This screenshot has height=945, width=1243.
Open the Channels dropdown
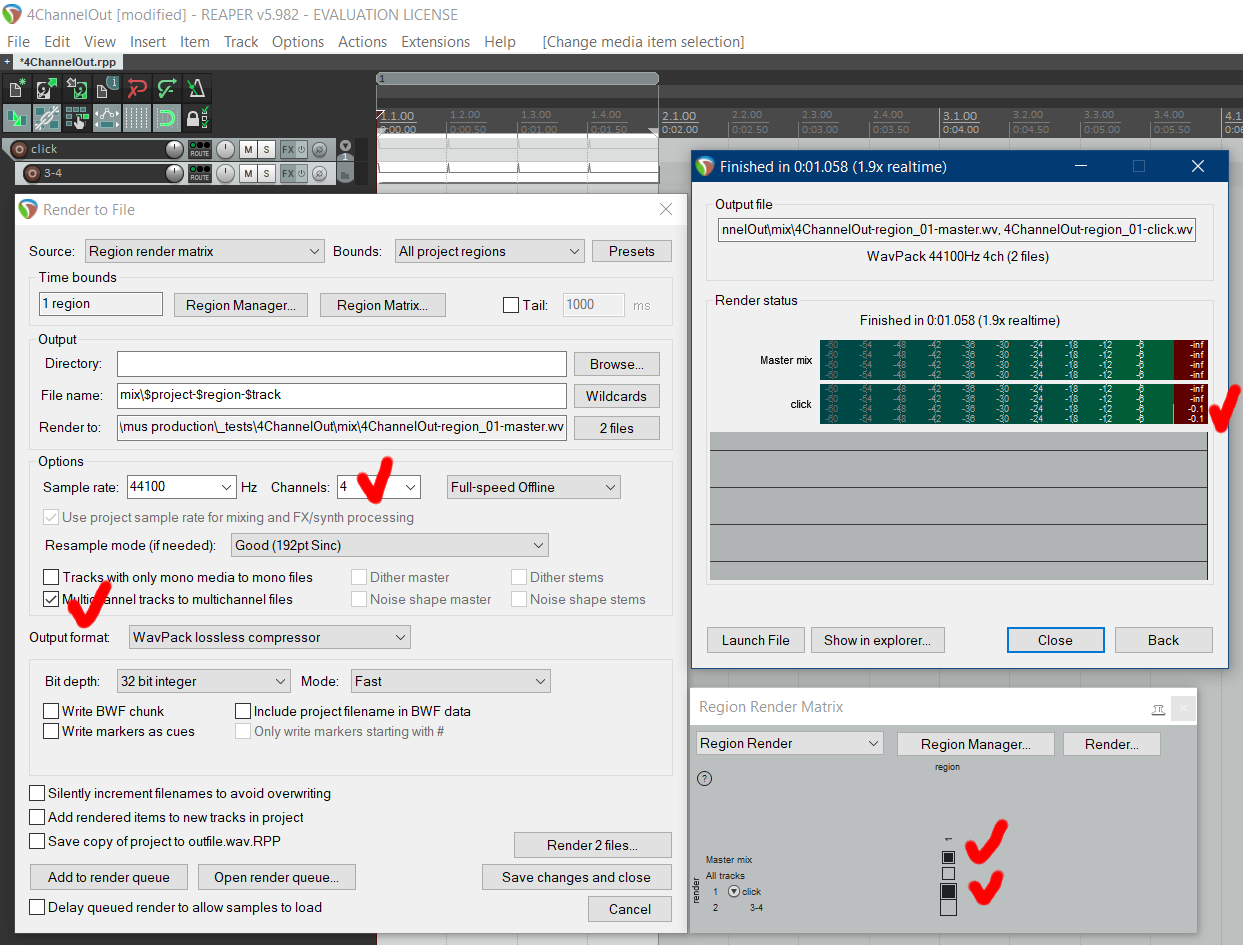[378, 487]
